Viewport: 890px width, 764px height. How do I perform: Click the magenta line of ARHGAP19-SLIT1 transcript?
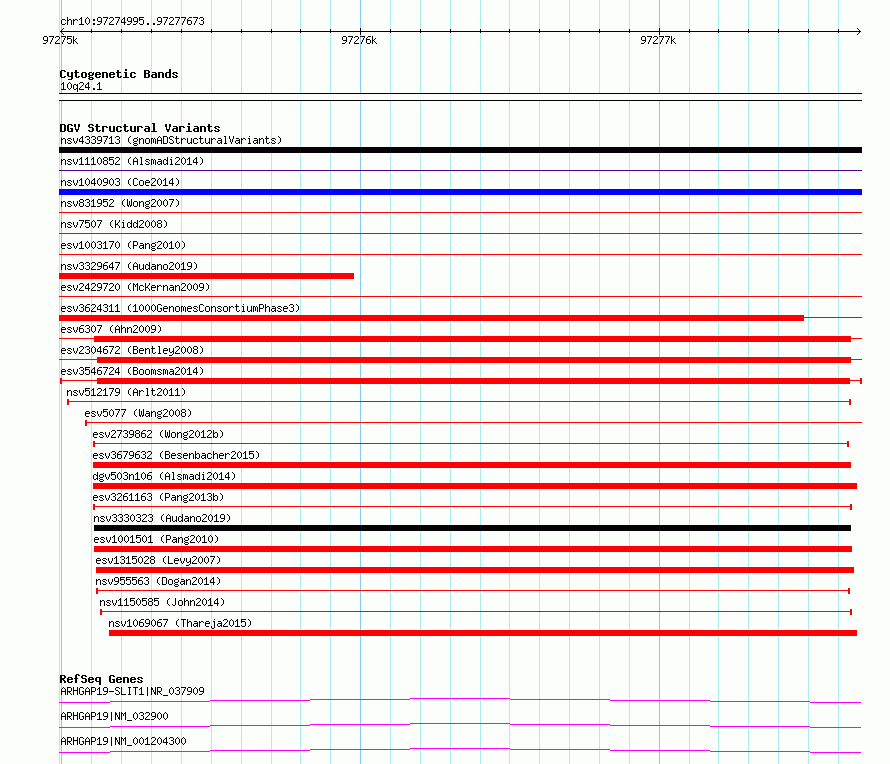coord(460,699)
